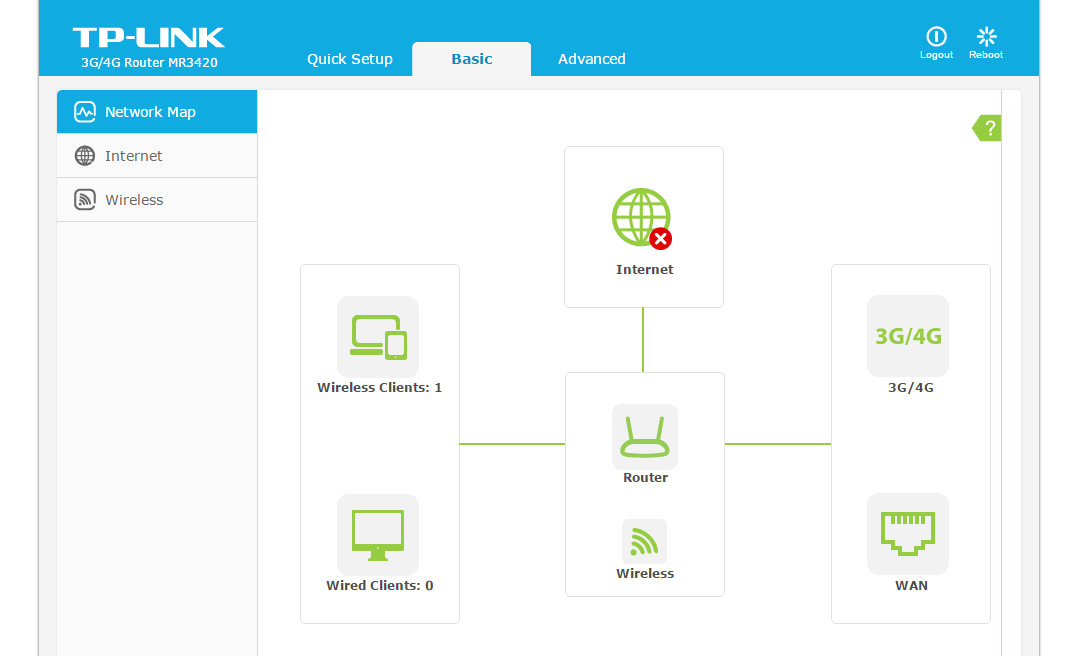1081x656 pixels.
Task: Open the green help question mark
Action: pos(988,128)
